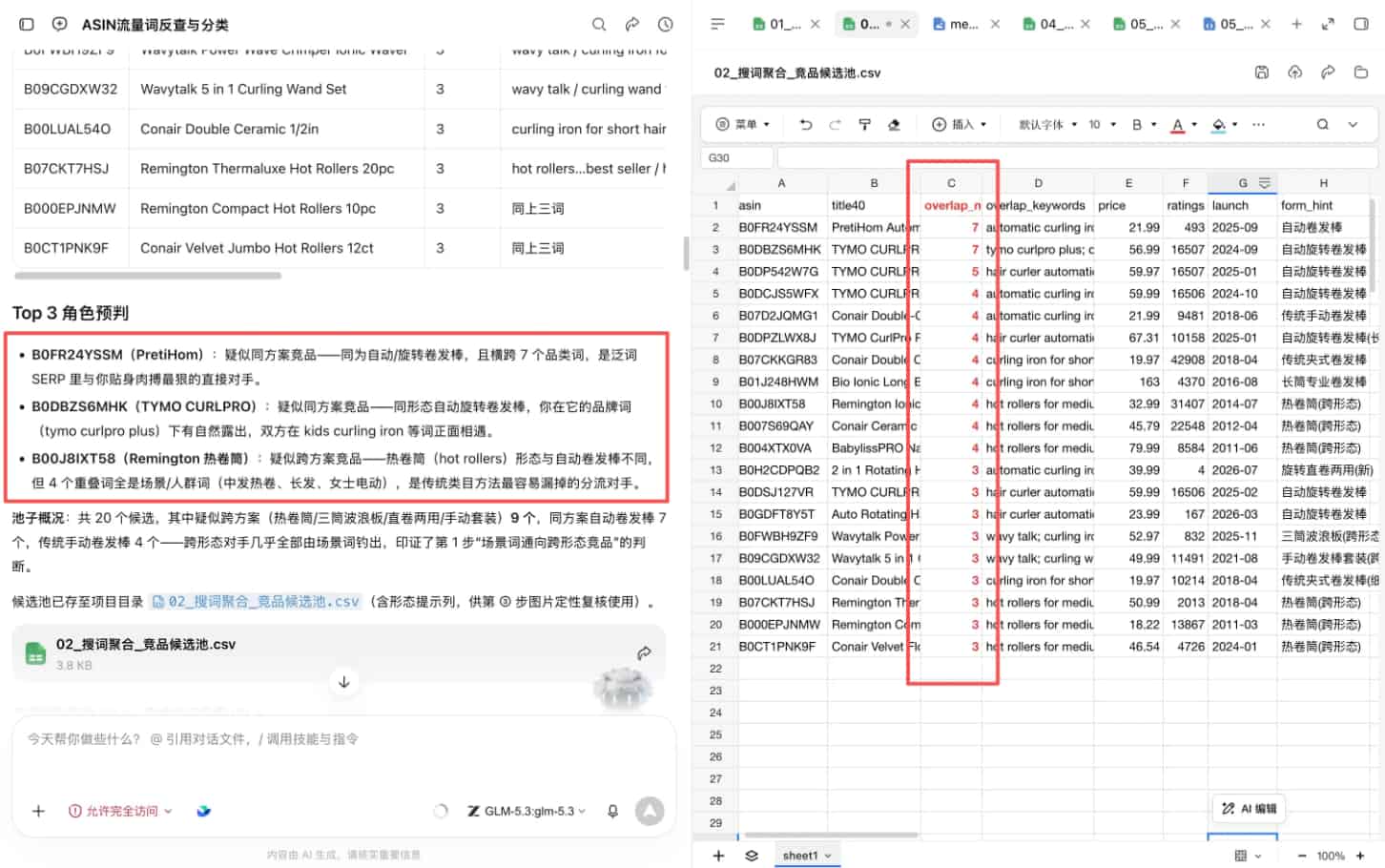This screenshot has width=1385, height=868.
Task: Redo the spreadsheet edit
Action: (835, 124)
